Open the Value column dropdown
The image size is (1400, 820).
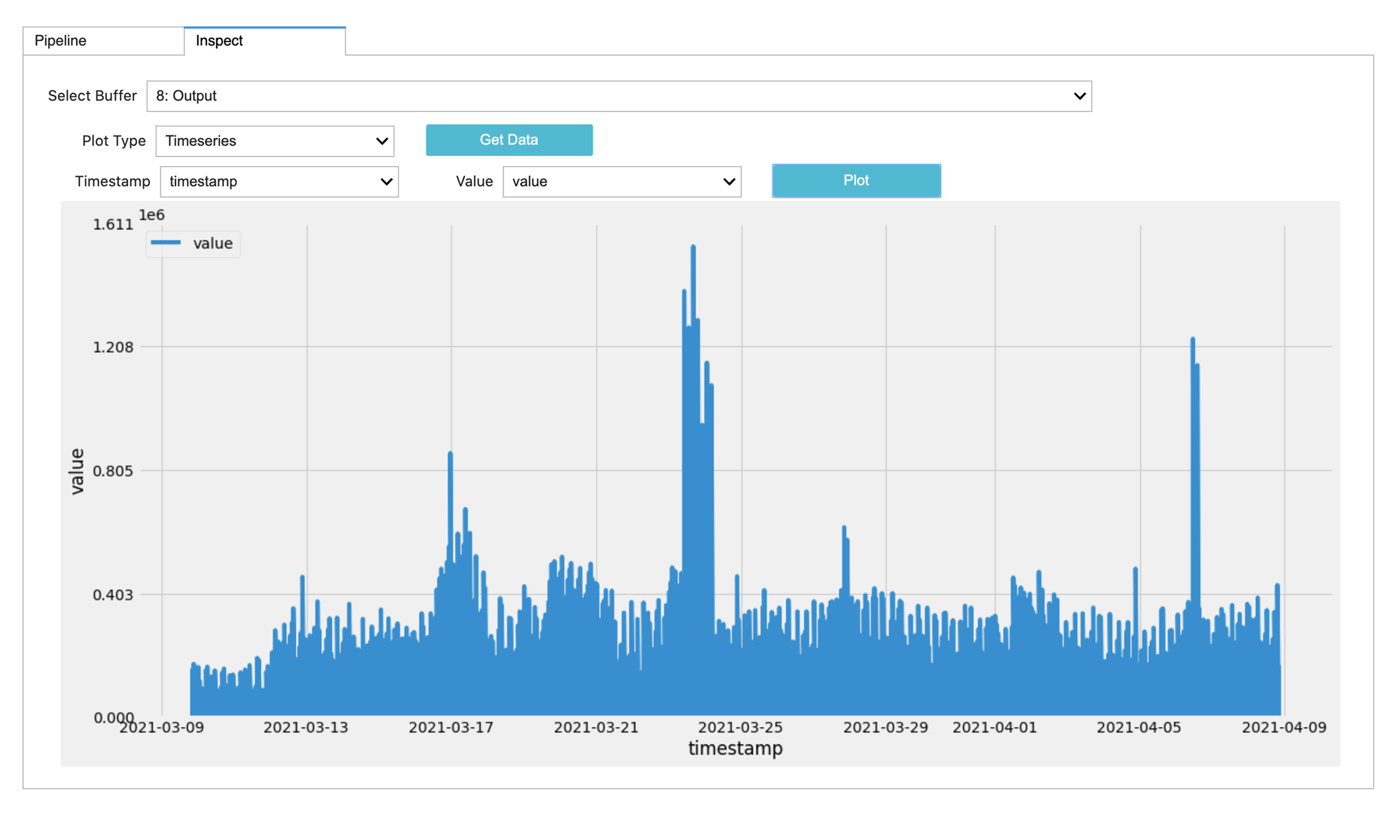click(621, 181)
